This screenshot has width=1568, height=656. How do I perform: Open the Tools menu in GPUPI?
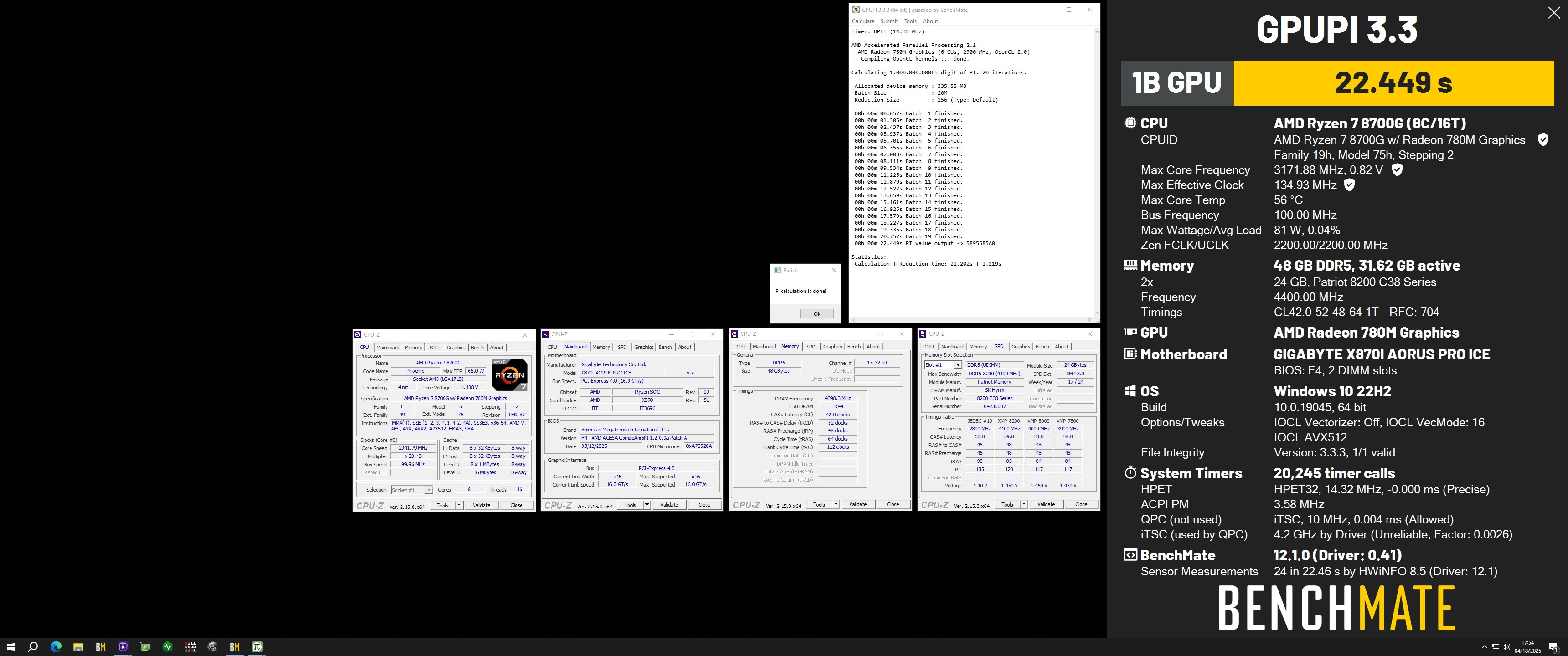(910, 21)
